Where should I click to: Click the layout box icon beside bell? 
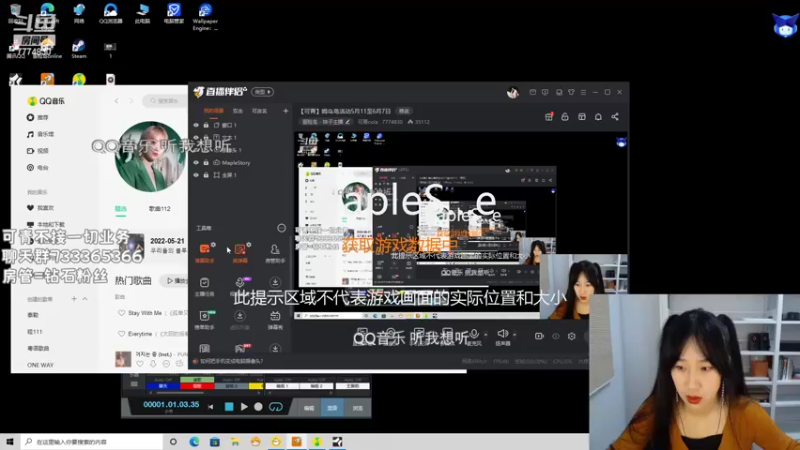(x=582, y=117)
